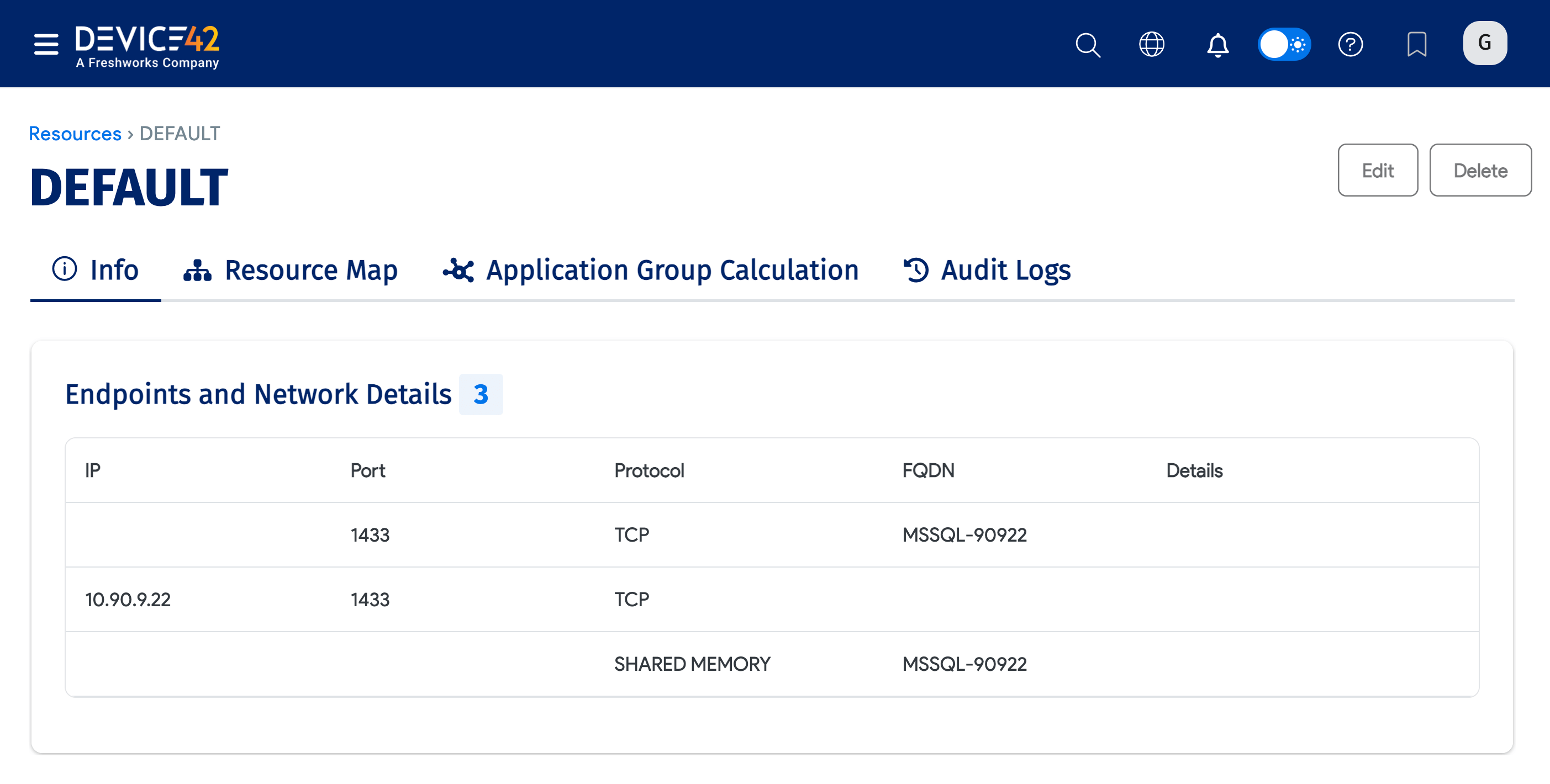Screen dimensions: 1550x784
Task: Open the Audit Logs tab
Action: click(x=1005, y=270)
